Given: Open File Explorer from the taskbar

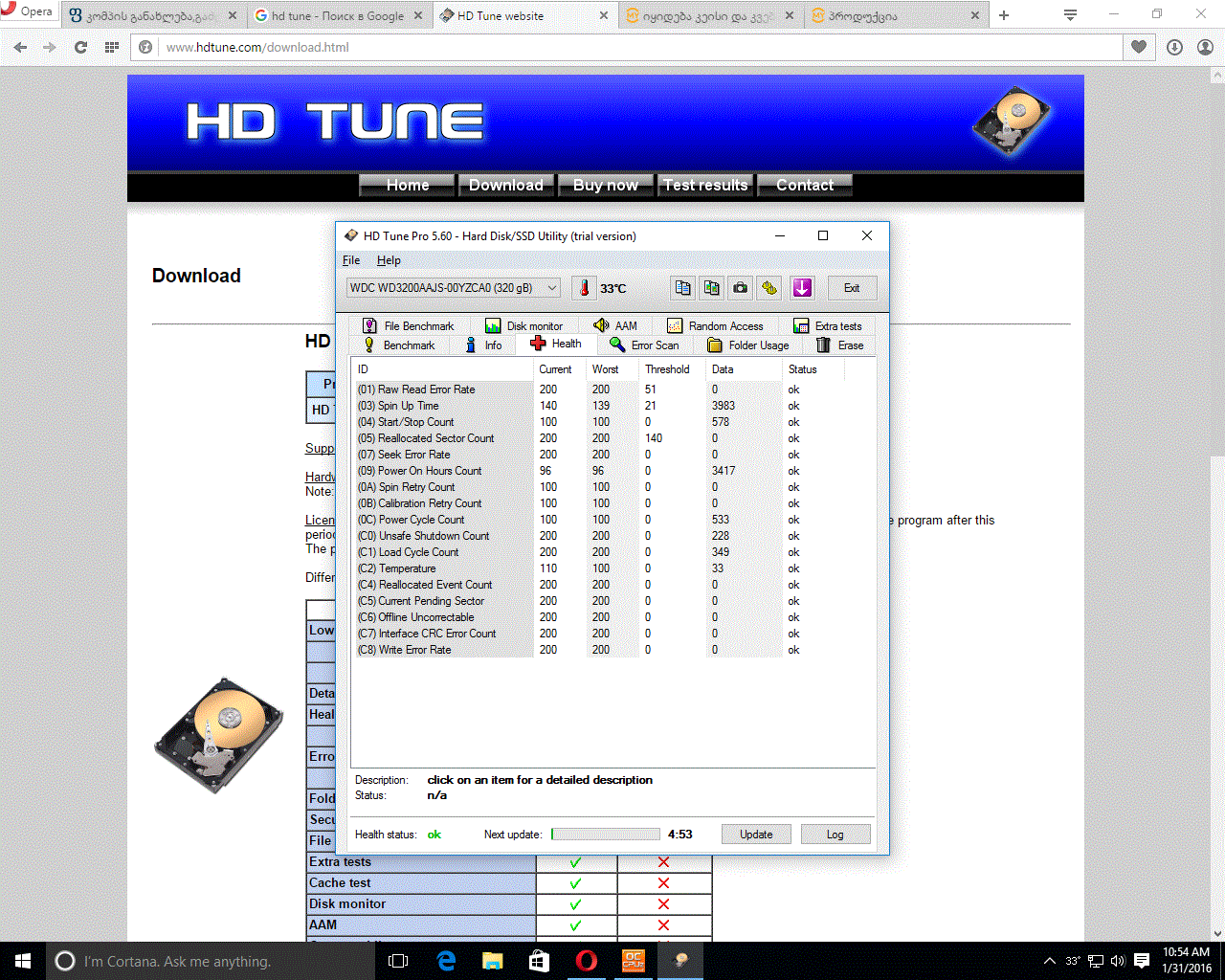Looking at the screenshot, I should (x=493, y=961).
